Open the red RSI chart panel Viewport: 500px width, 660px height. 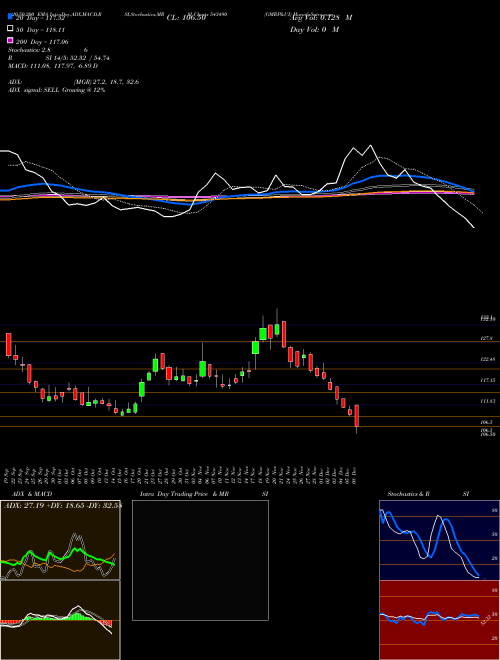point(439,620)
